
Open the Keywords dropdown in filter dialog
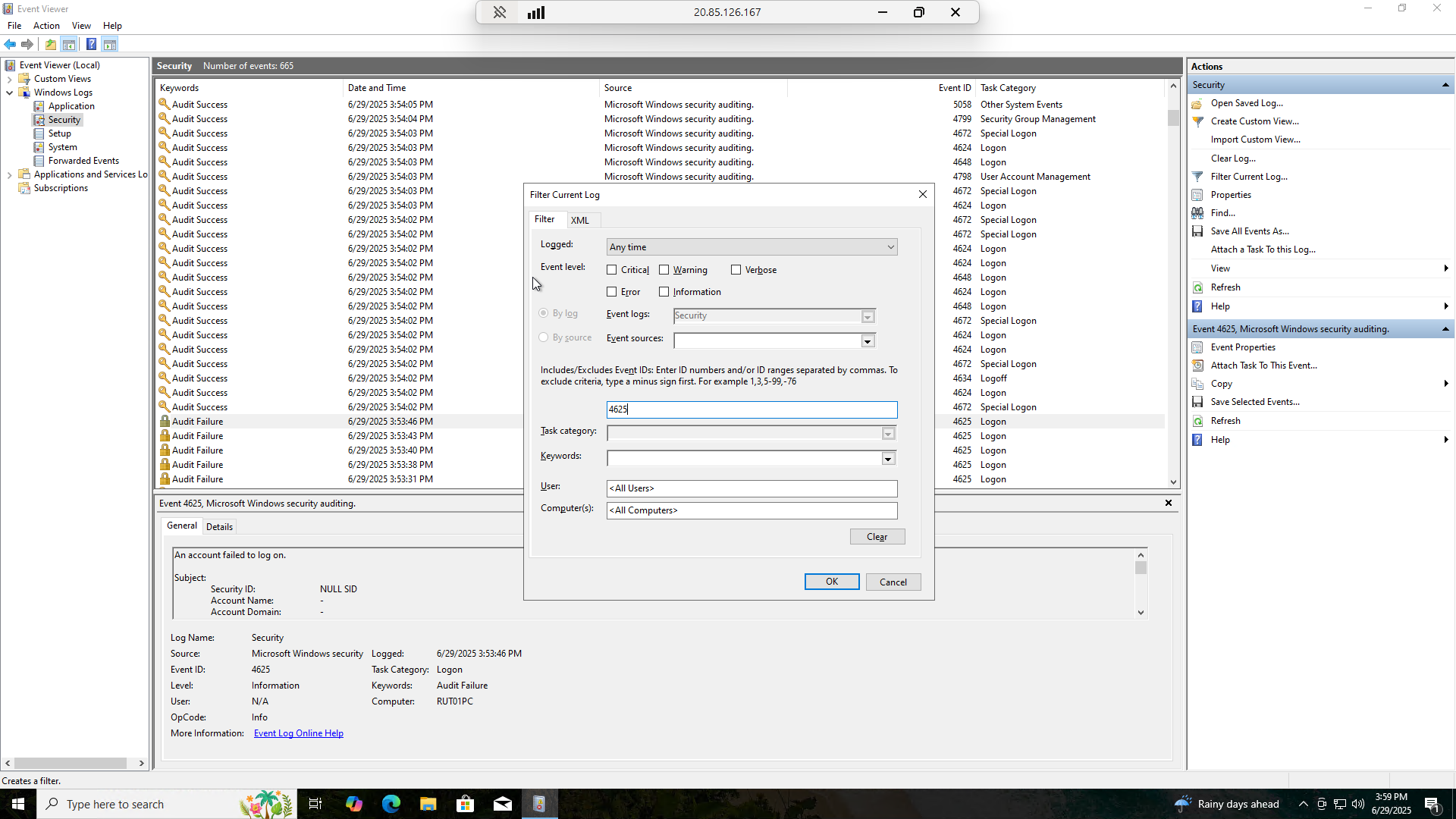pyautogui.click(x=888, y=459)
